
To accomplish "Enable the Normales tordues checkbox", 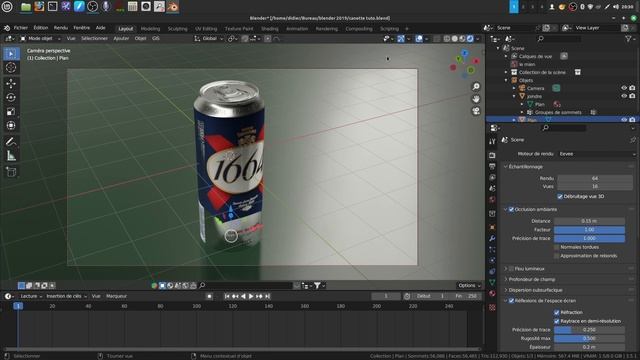I will pos(556,247).
